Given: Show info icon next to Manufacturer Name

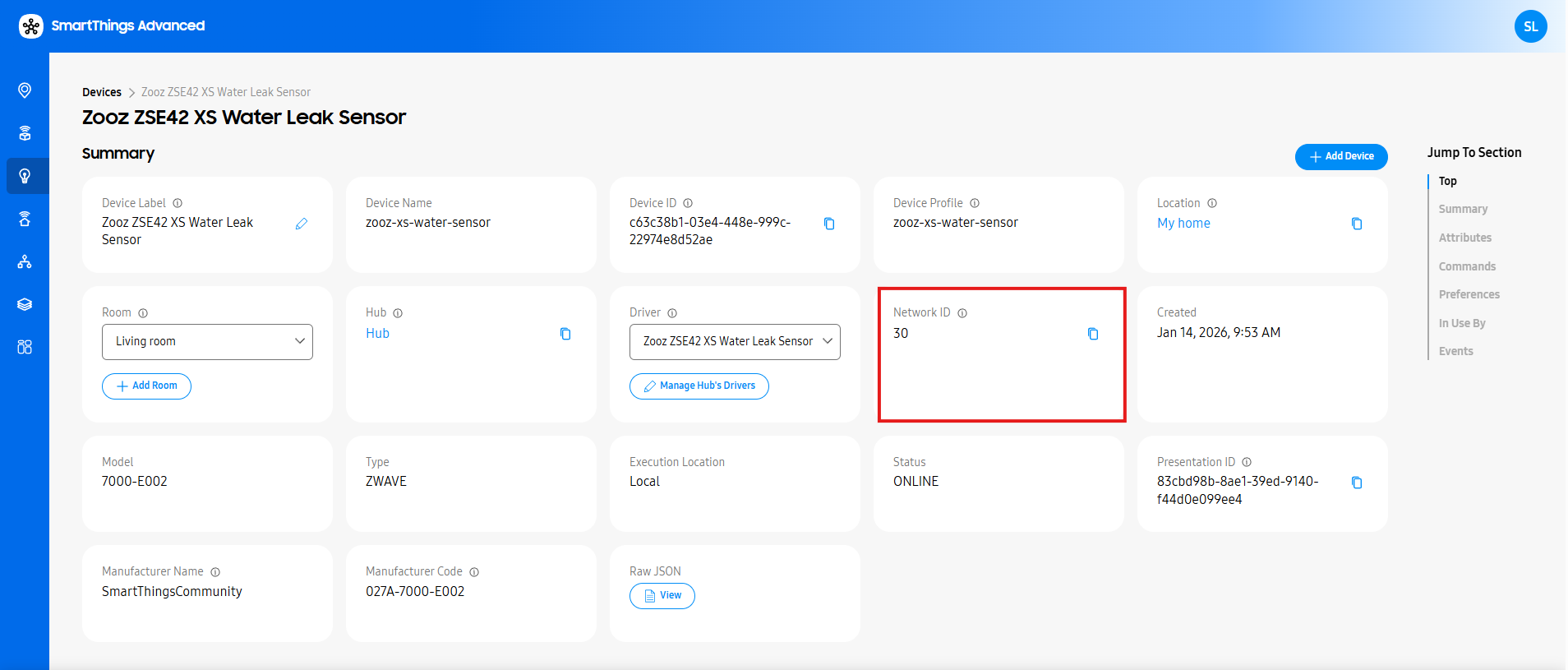Looking at the screenshot, I should [x=215, y=572].
